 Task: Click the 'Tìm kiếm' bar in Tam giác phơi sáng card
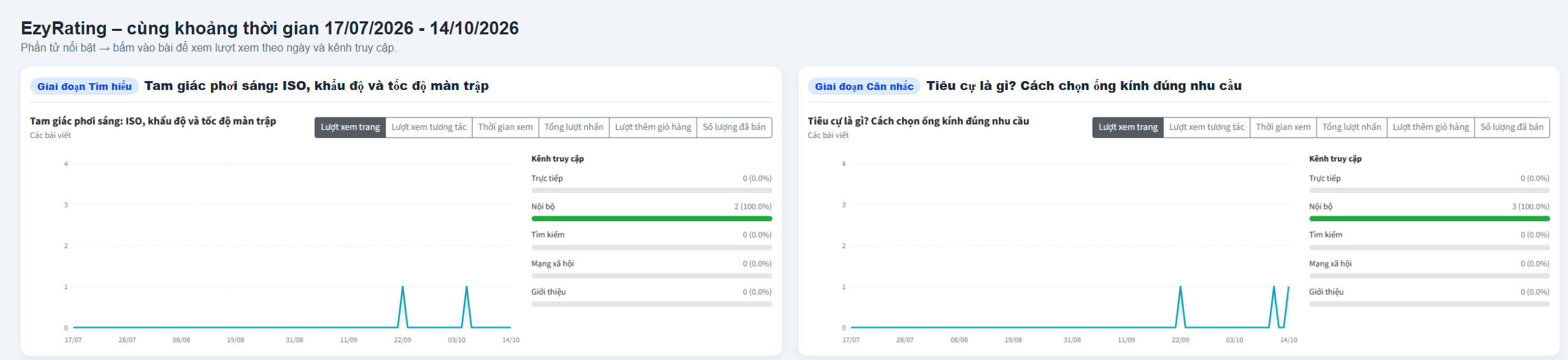tap(651, 247)
